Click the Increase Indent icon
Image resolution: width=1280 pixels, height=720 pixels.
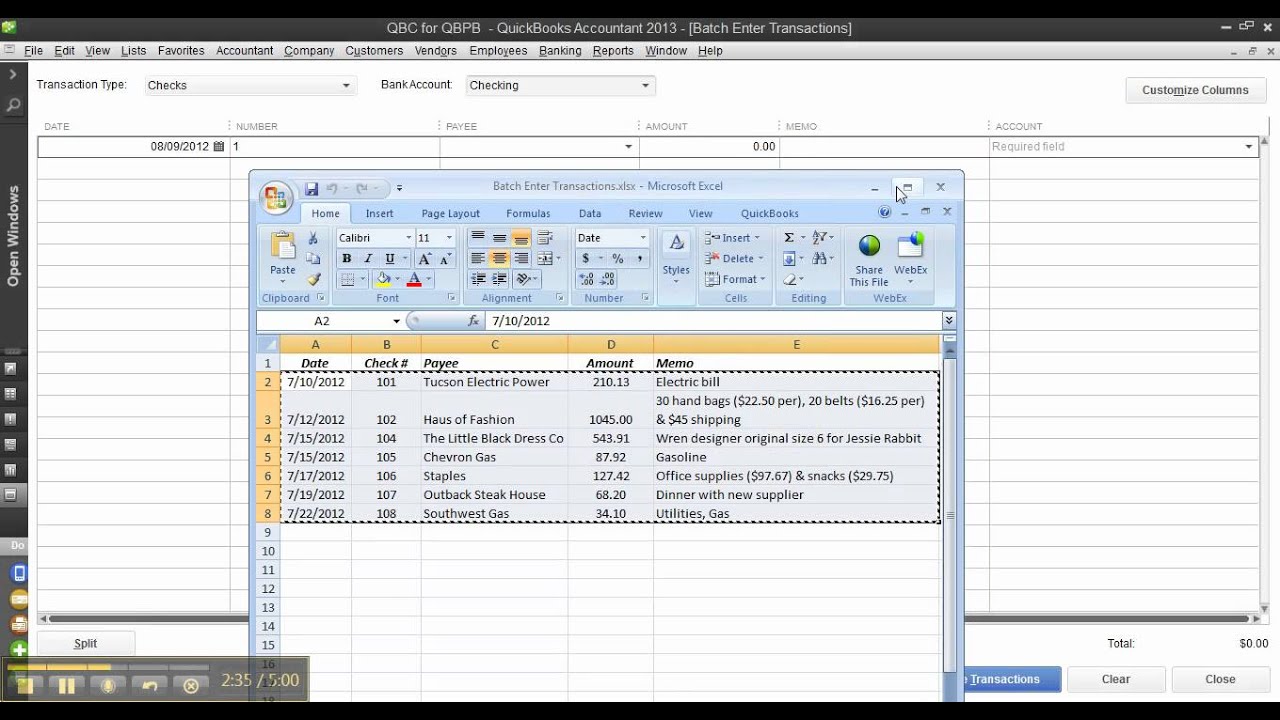coord(499,280)
